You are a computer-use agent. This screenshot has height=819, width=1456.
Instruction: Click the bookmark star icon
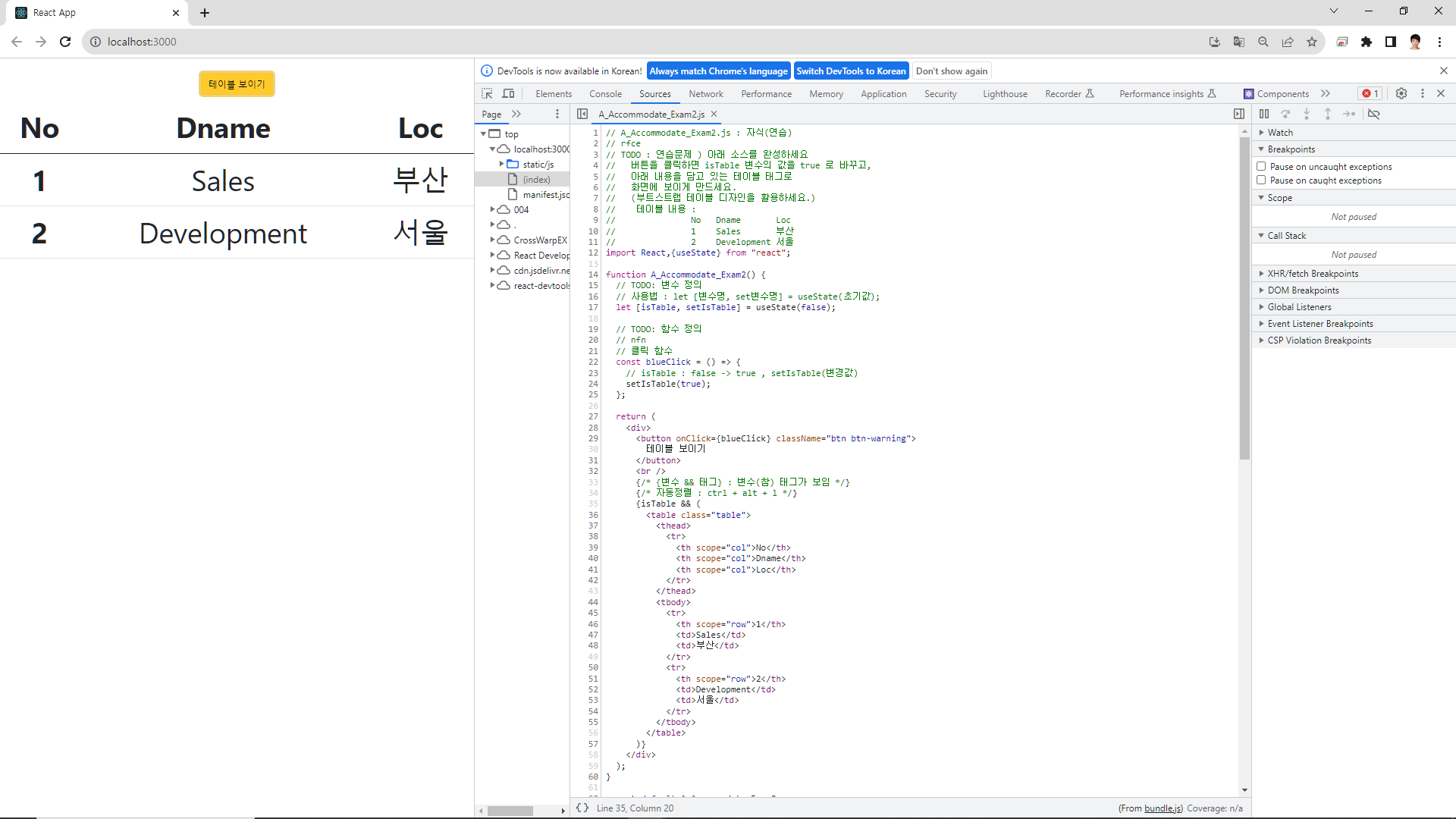click(1312, 42)
